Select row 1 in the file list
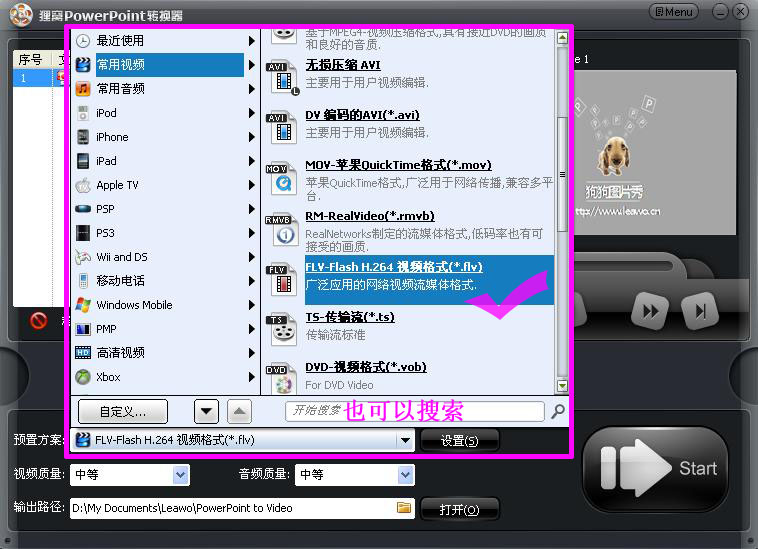 pos(39,78)
